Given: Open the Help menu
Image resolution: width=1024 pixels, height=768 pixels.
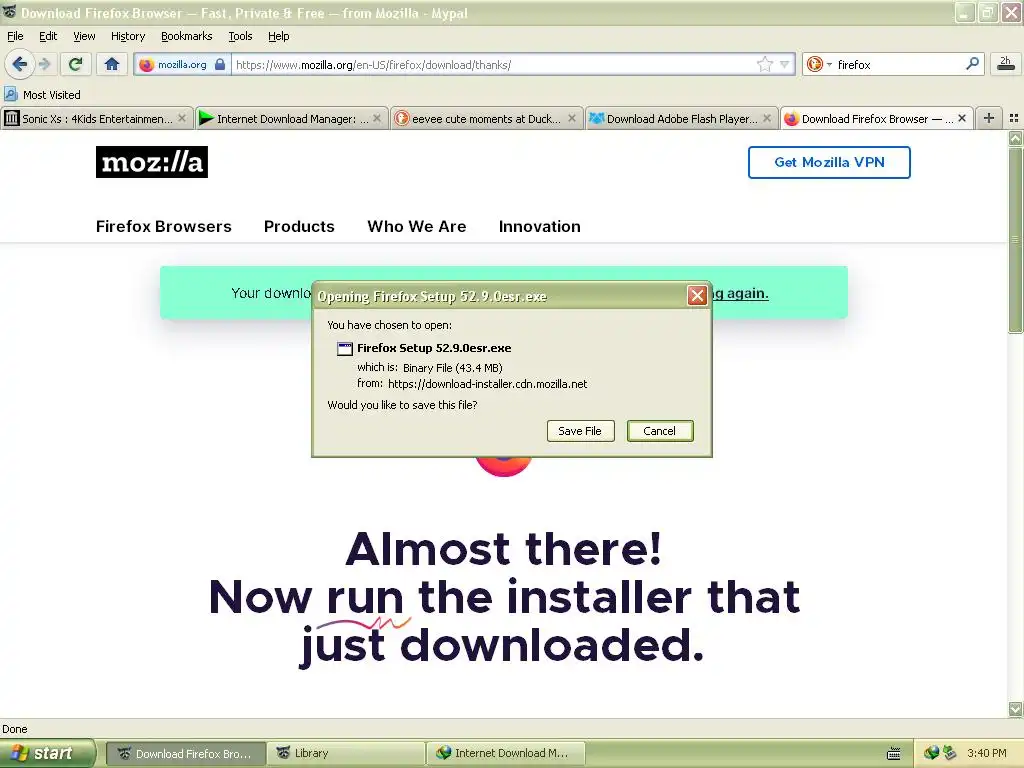Looking at the screenshot, I should (x=279, y=36).
